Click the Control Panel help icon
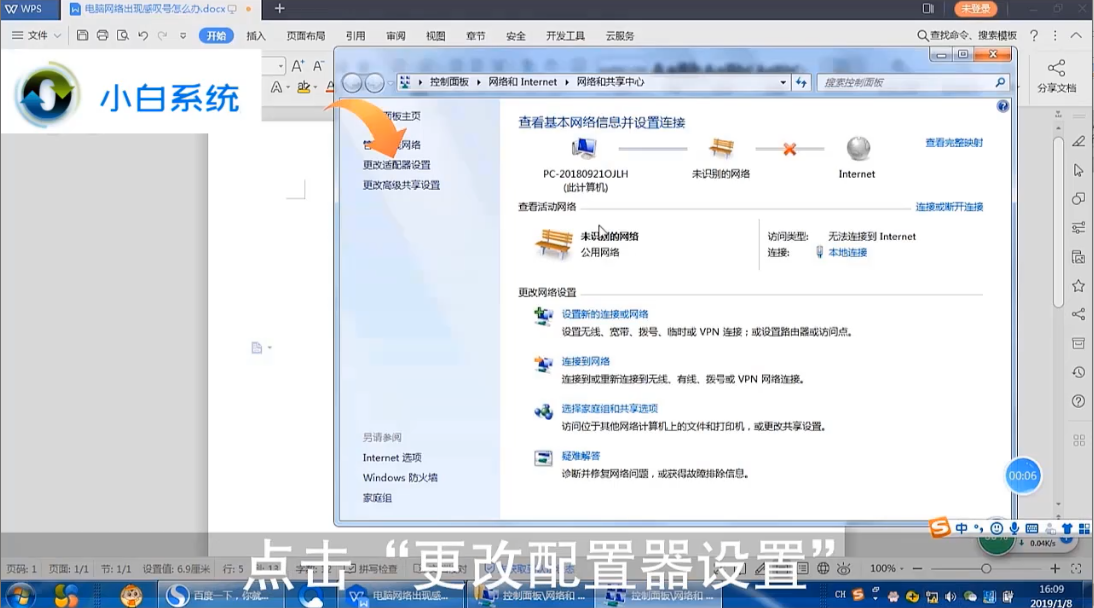 [x=1003, y=106]
